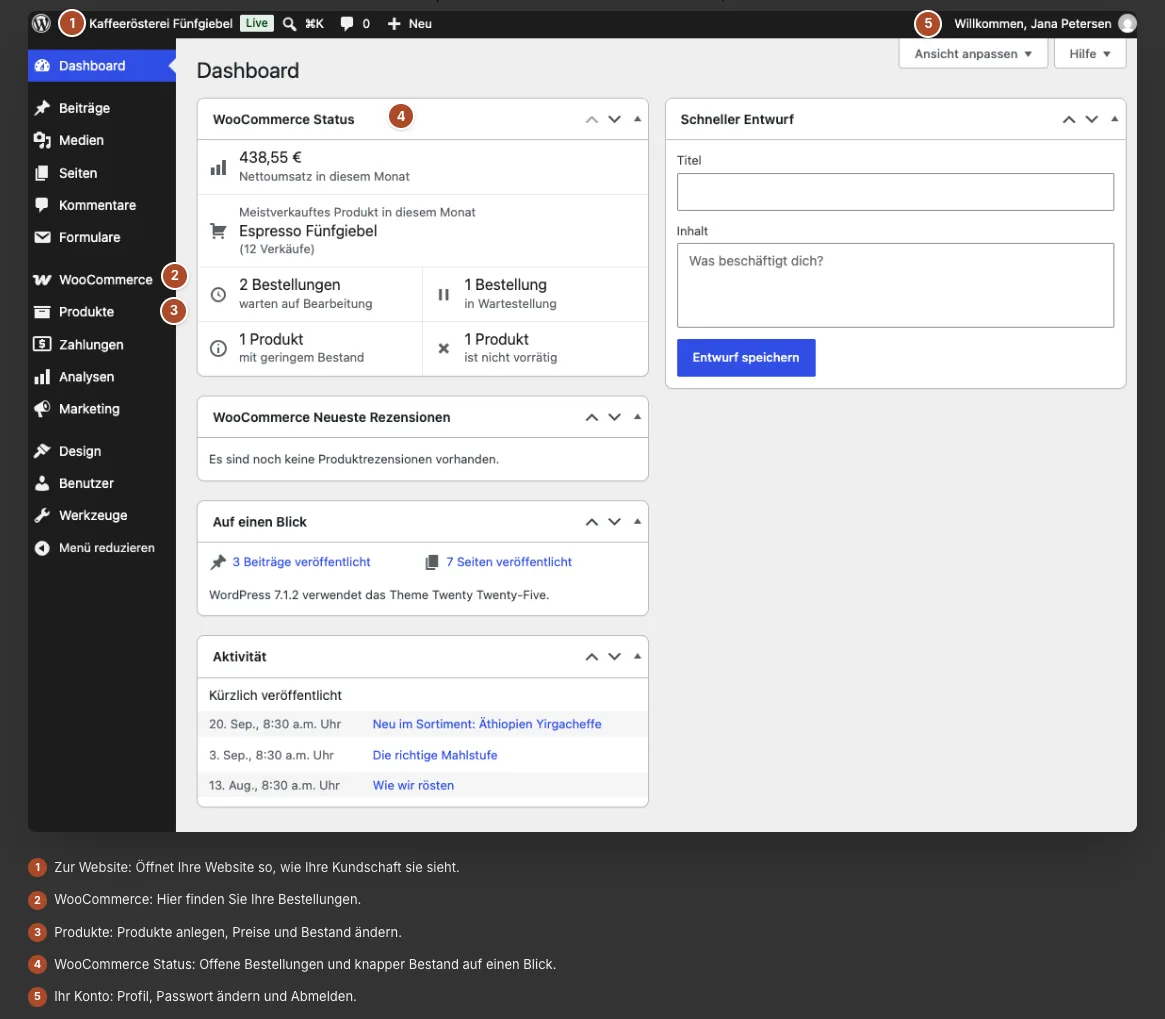Screen dimensions: 1165x1019
Task: Click the bar chart icon beside Analysen
Action: (x=42, y=377)
